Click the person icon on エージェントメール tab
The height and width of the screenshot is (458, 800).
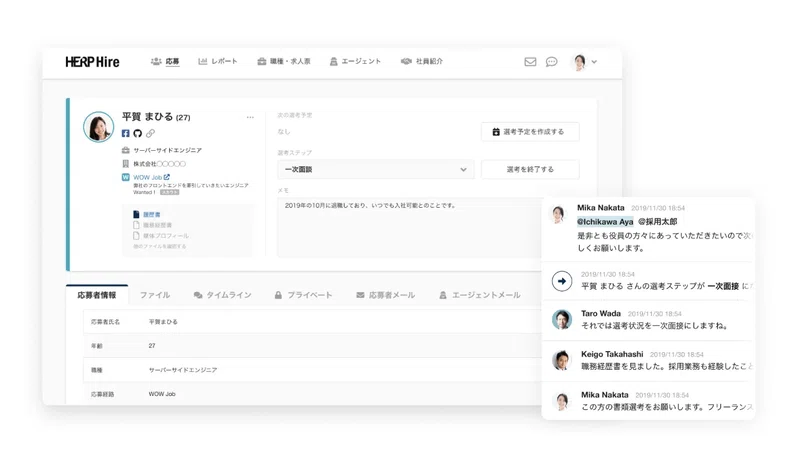pyautogui.click(x=443, y=295)
